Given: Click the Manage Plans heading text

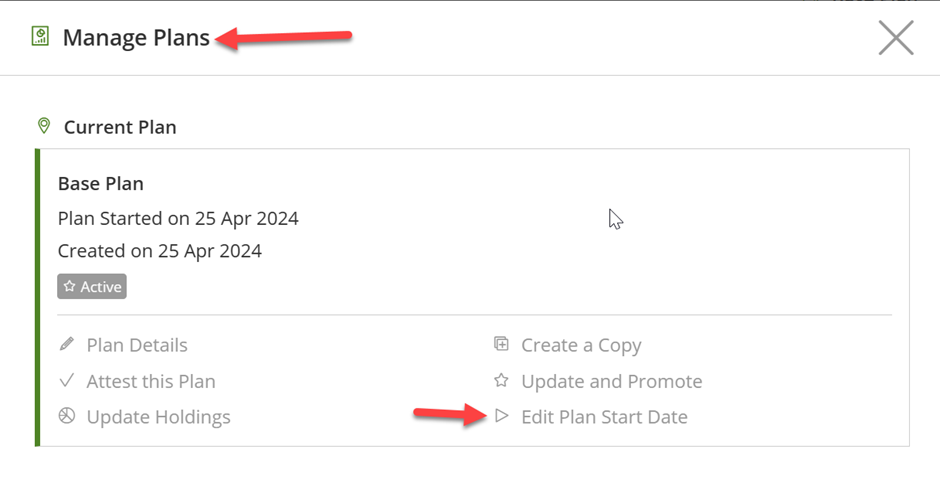Looking at the screenshot, I should tap(136, 38).
